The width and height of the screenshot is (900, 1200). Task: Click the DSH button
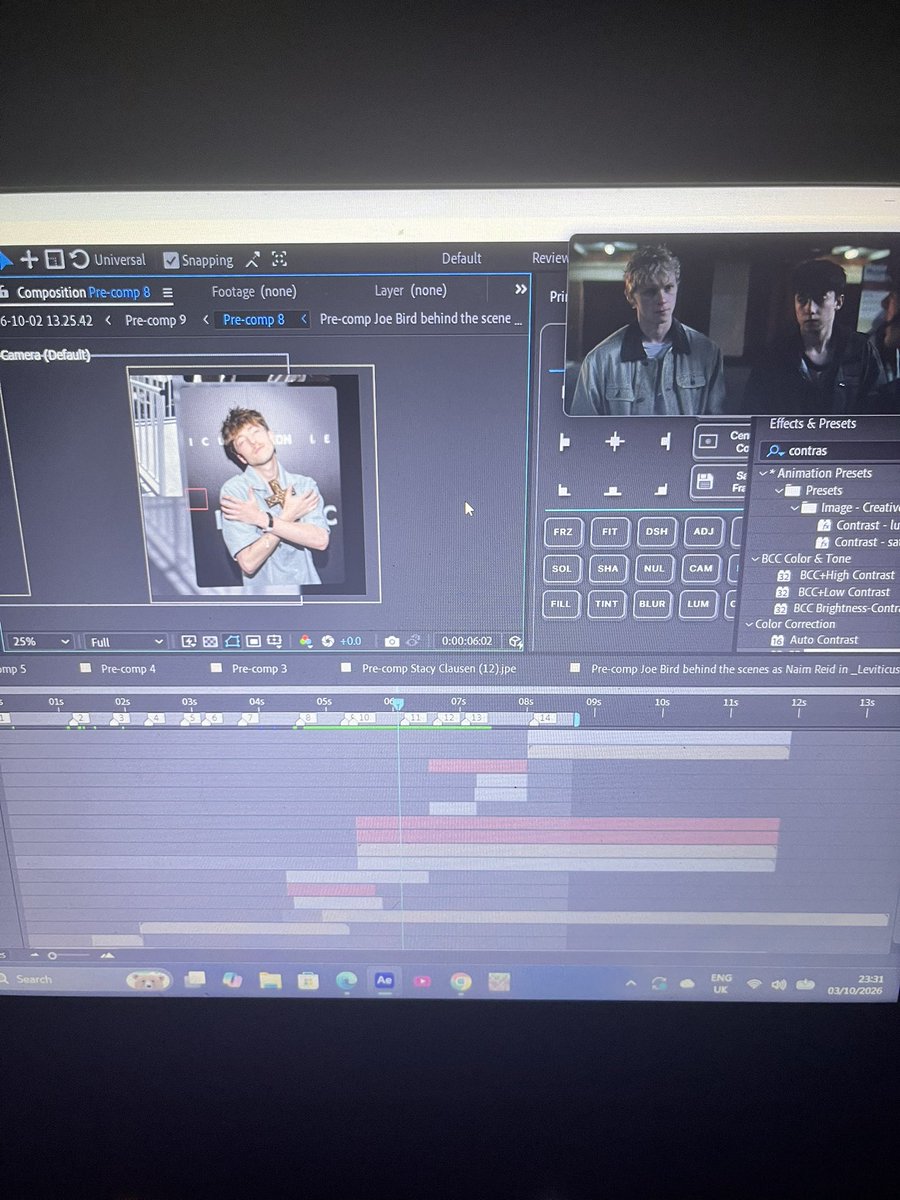point(655,532)
